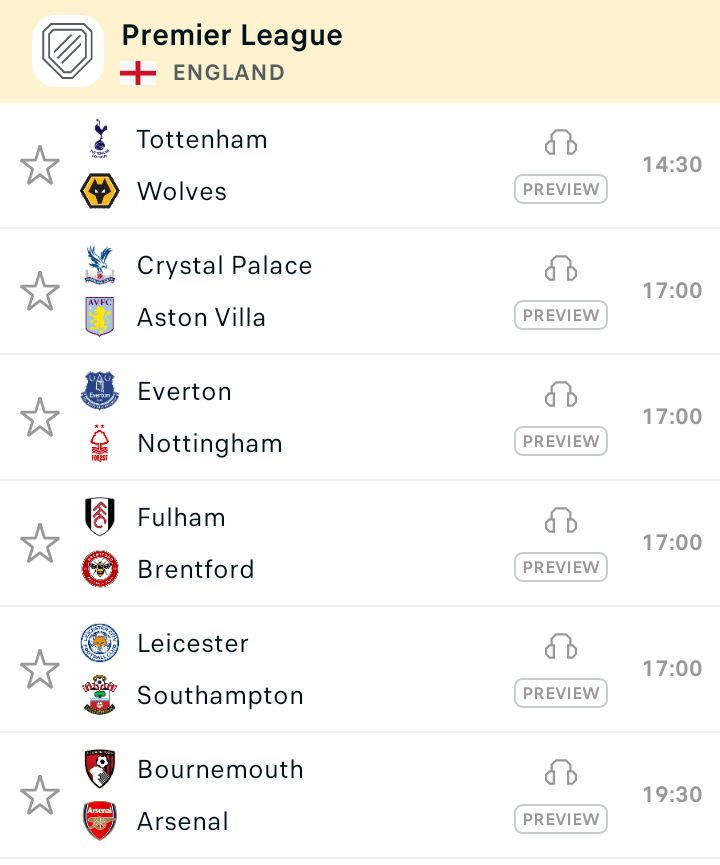
Task: Open audio commentary for Leicester vs Southampton
Action: click(561, 646)
